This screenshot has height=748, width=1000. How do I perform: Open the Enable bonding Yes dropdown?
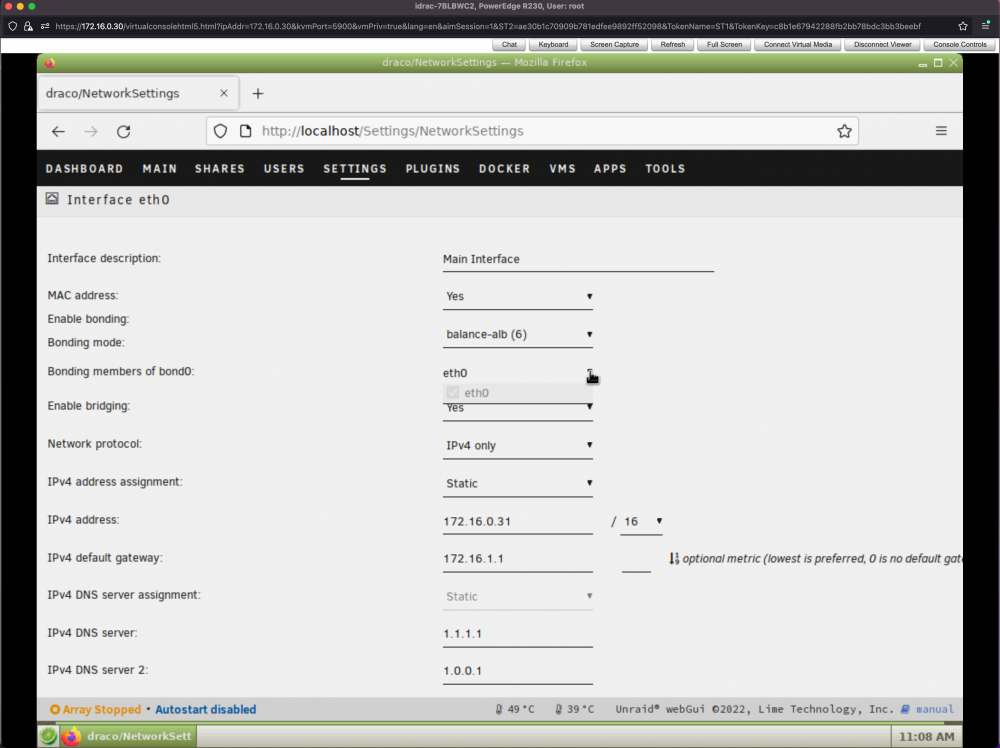point(517,297)
